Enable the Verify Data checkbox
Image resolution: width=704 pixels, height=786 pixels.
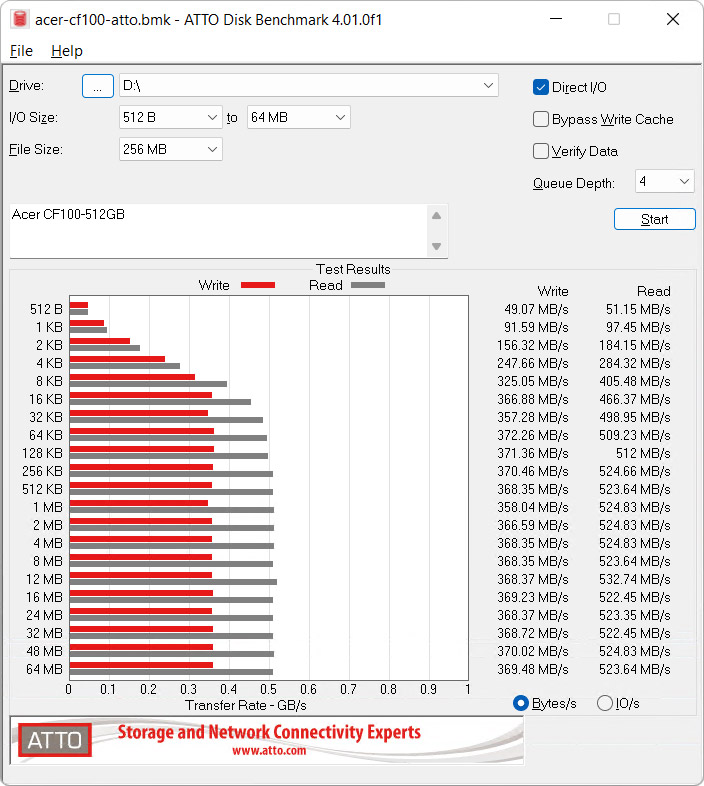[541, 151]
